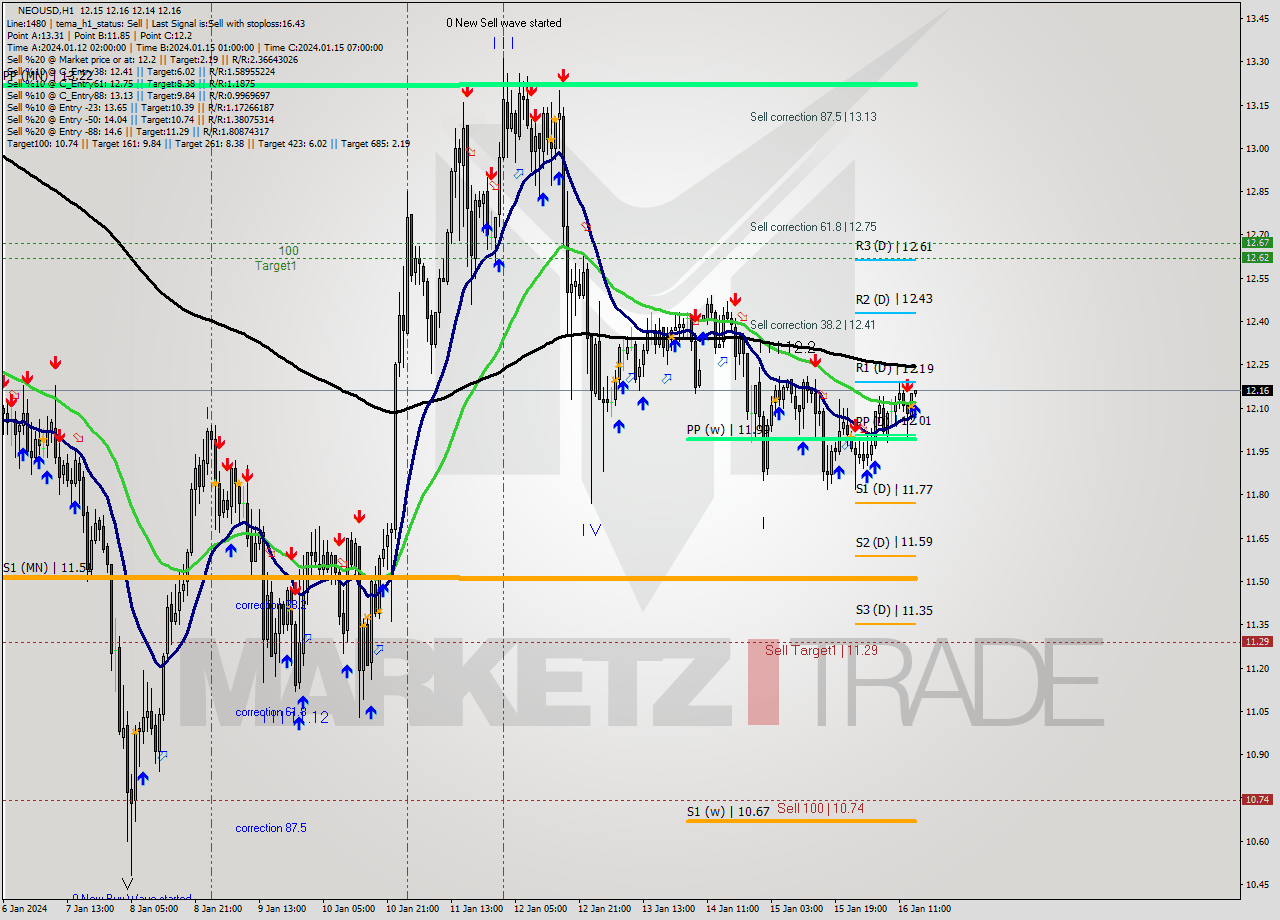
Task: Click the '0 New Buy Wave started' label
Action: [x=131, y=899]
